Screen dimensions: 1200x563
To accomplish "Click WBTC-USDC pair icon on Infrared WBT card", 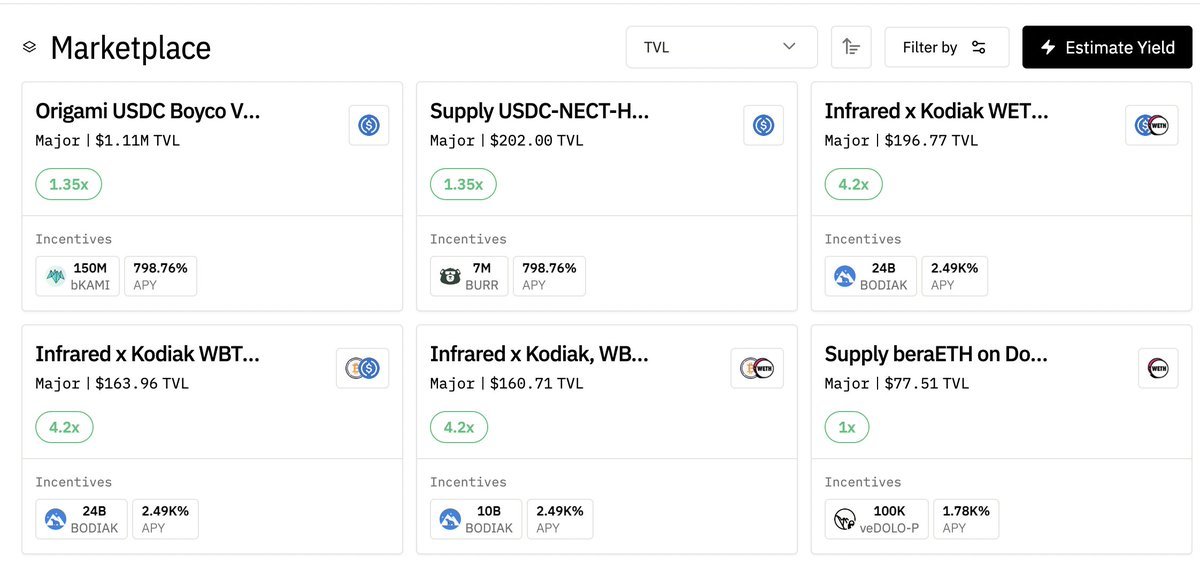I will [x=362, y=369].
